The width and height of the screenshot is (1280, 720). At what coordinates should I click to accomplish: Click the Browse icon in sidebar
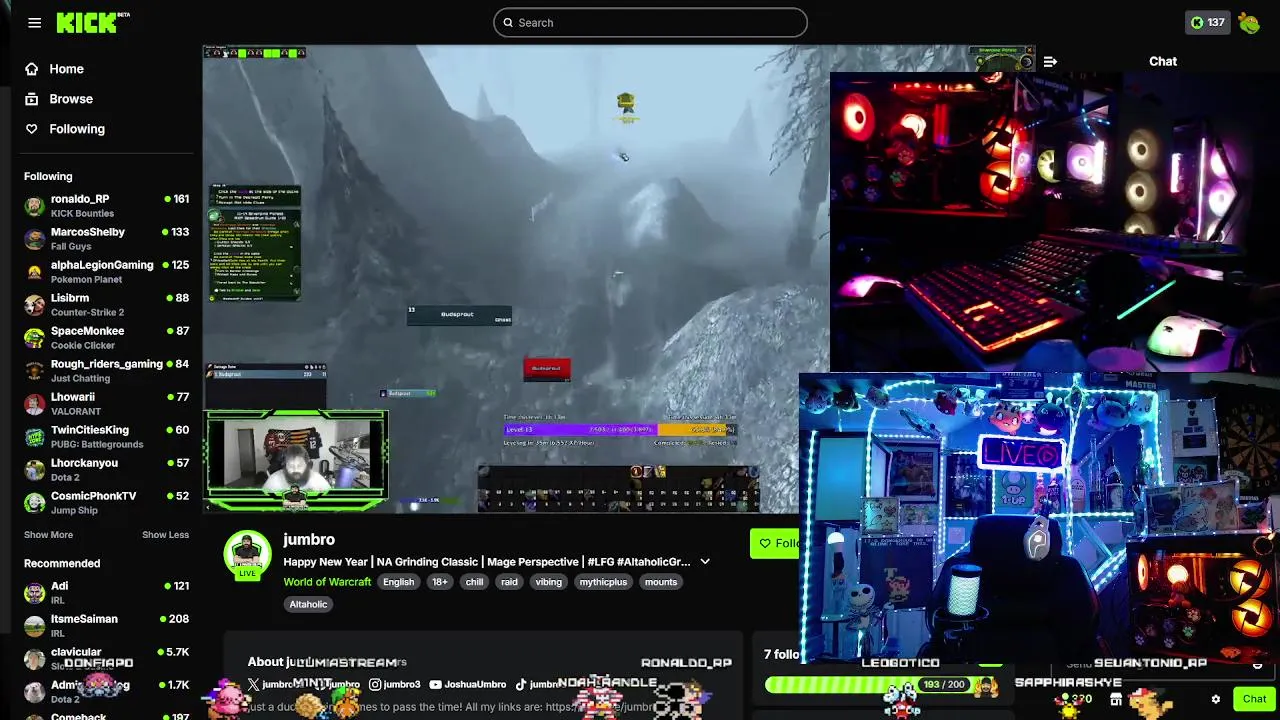[x=32, y=99]
